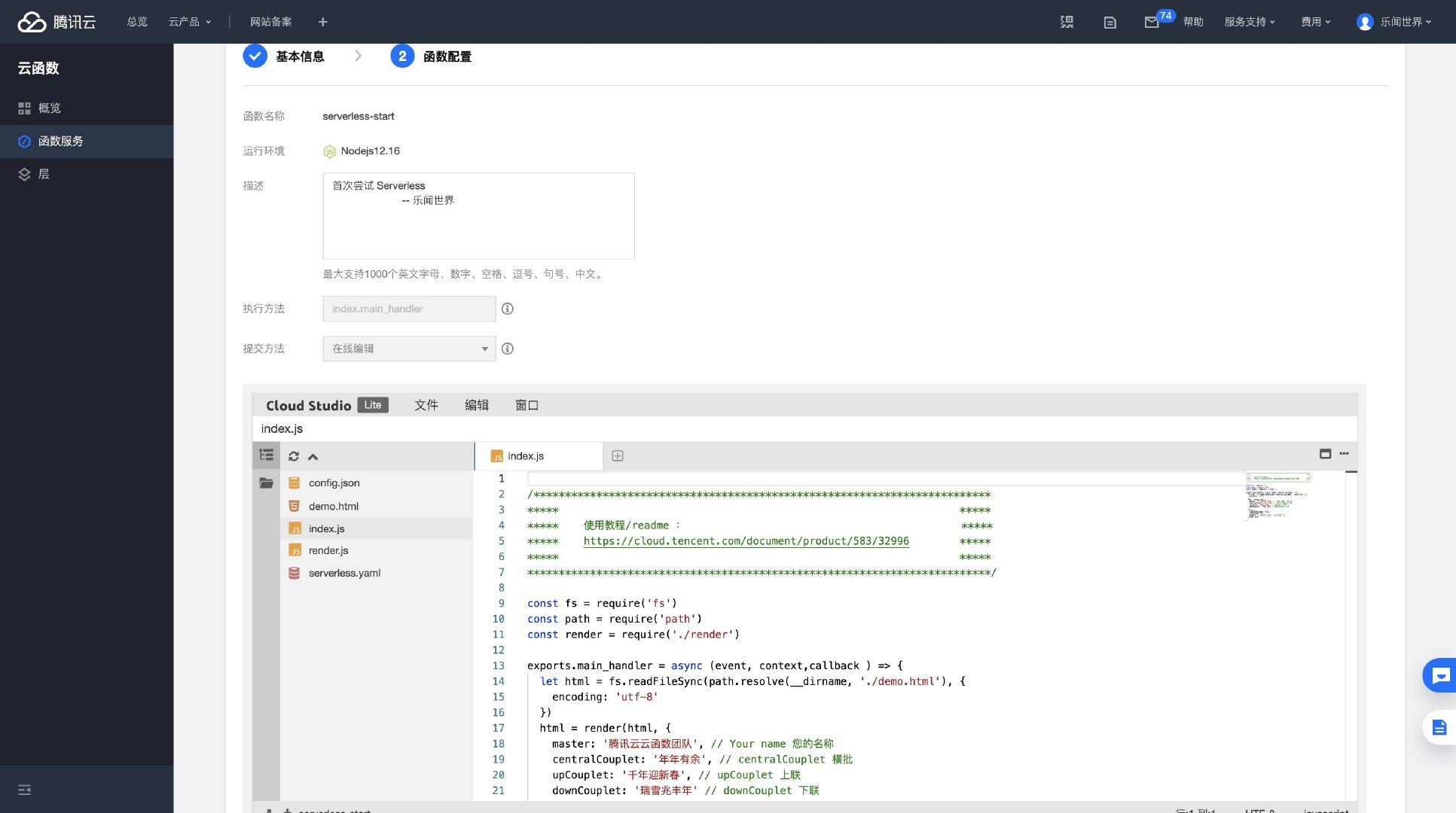Click the Tencent Cloud logo
This screenshot has height=813, width=1456.
pyautogui.click(x=56, y=22)
